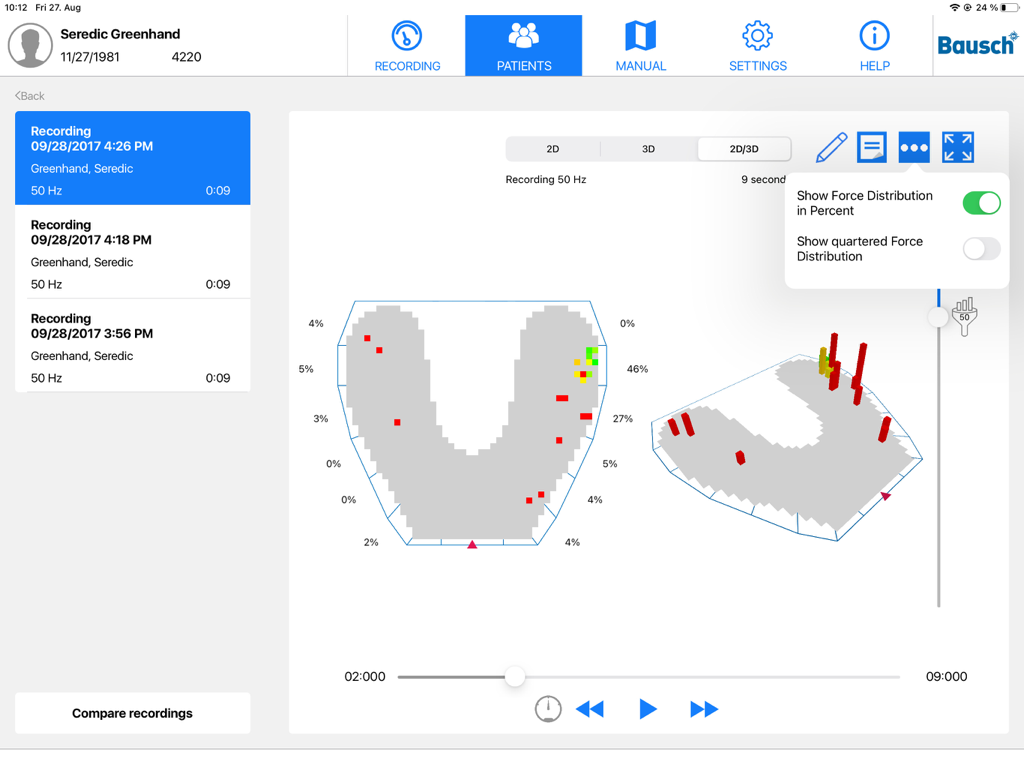Open the Patients section
1024x768 pixels.
(x=523, y=45)
